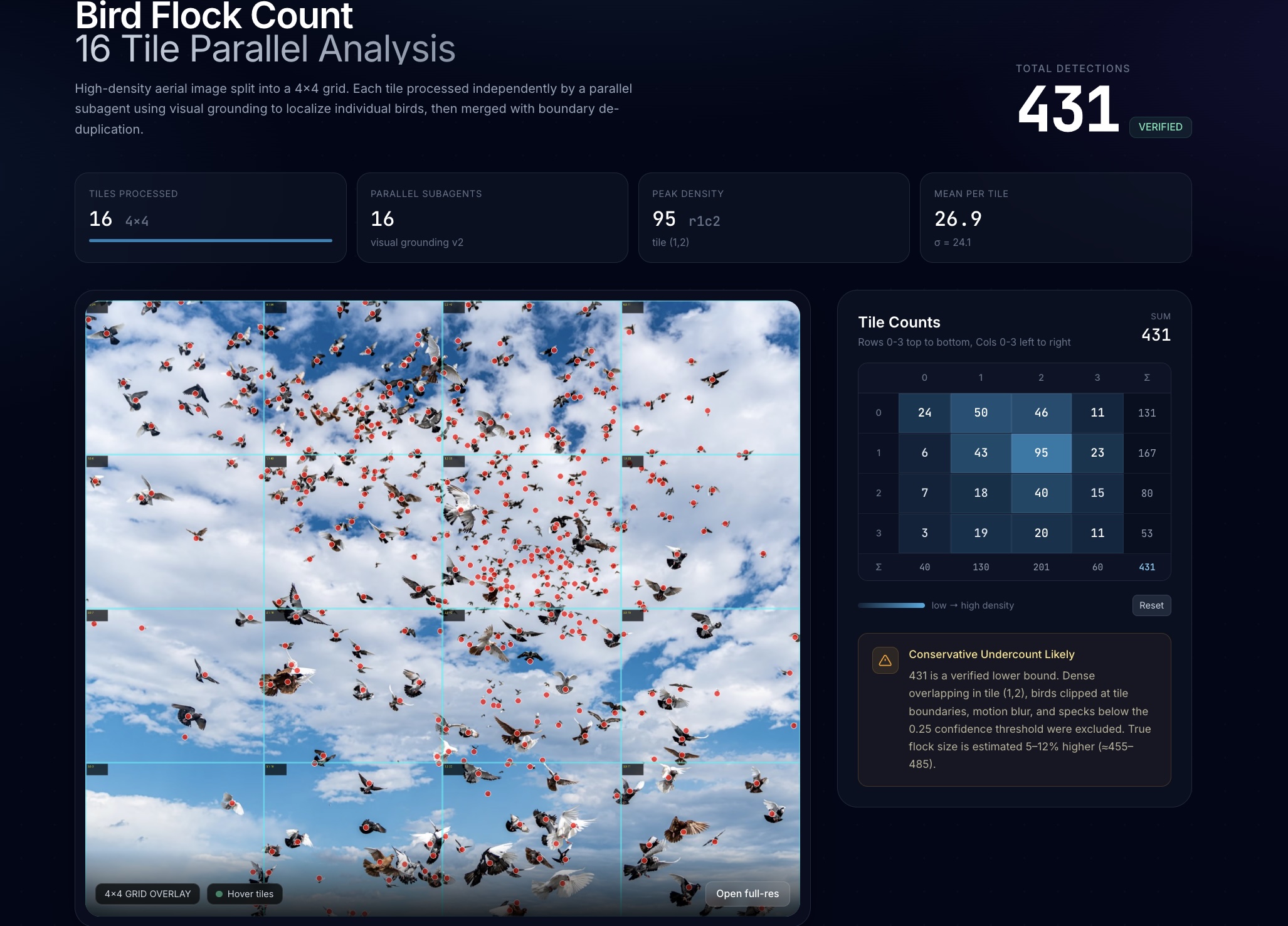Viewport: 1288px width, 926px height.
Task: Click the warning triangle icon
Action: (885, 661)
